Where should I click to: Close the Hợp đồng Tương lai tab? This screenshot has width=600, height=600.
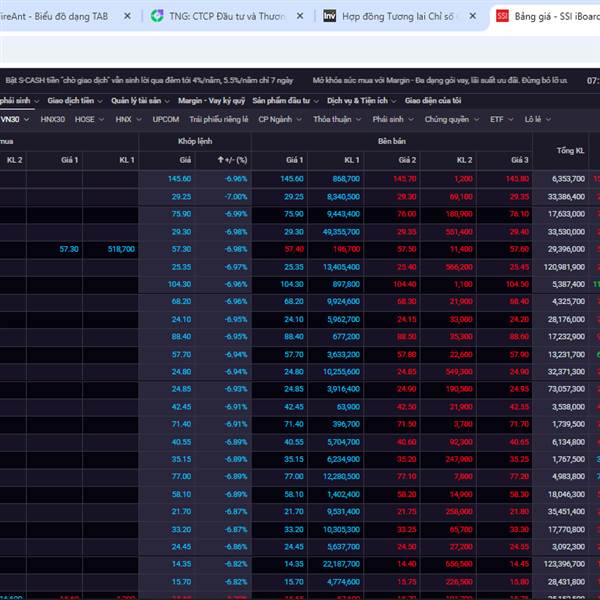(x=473, y=16)
